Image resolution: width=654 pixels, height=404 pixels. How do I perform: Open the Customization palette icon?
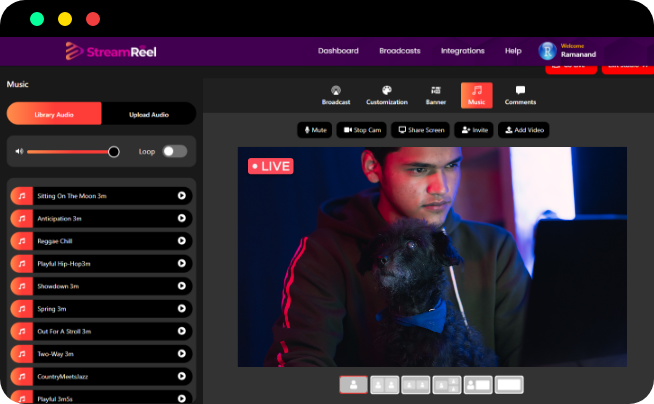click(x=386, y=94)
